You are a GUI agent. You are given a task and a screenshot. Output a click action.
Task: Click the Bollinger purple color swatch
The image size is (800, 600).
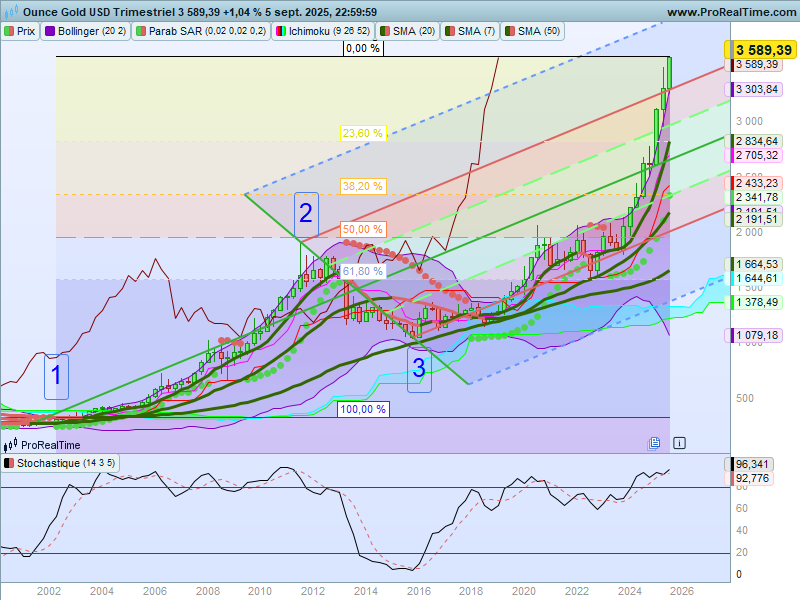point(50,31)
